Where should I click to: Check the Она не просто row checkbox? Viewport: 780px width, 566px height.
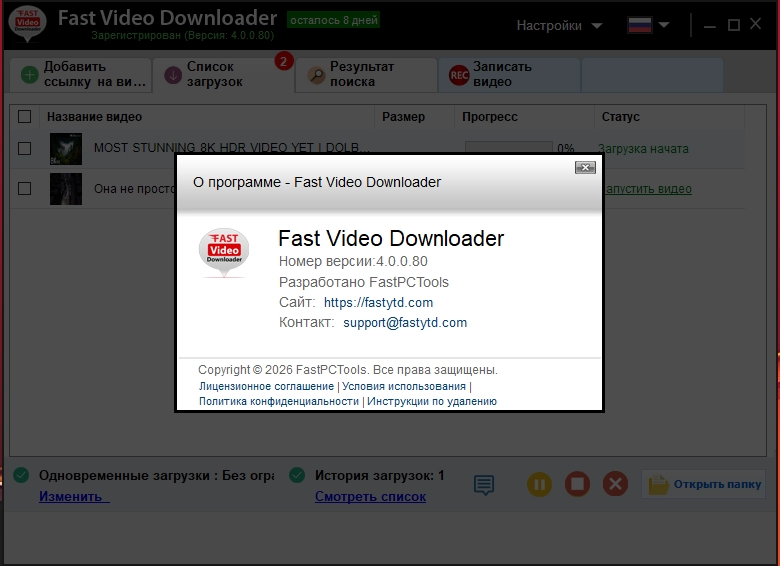[24, 189]
